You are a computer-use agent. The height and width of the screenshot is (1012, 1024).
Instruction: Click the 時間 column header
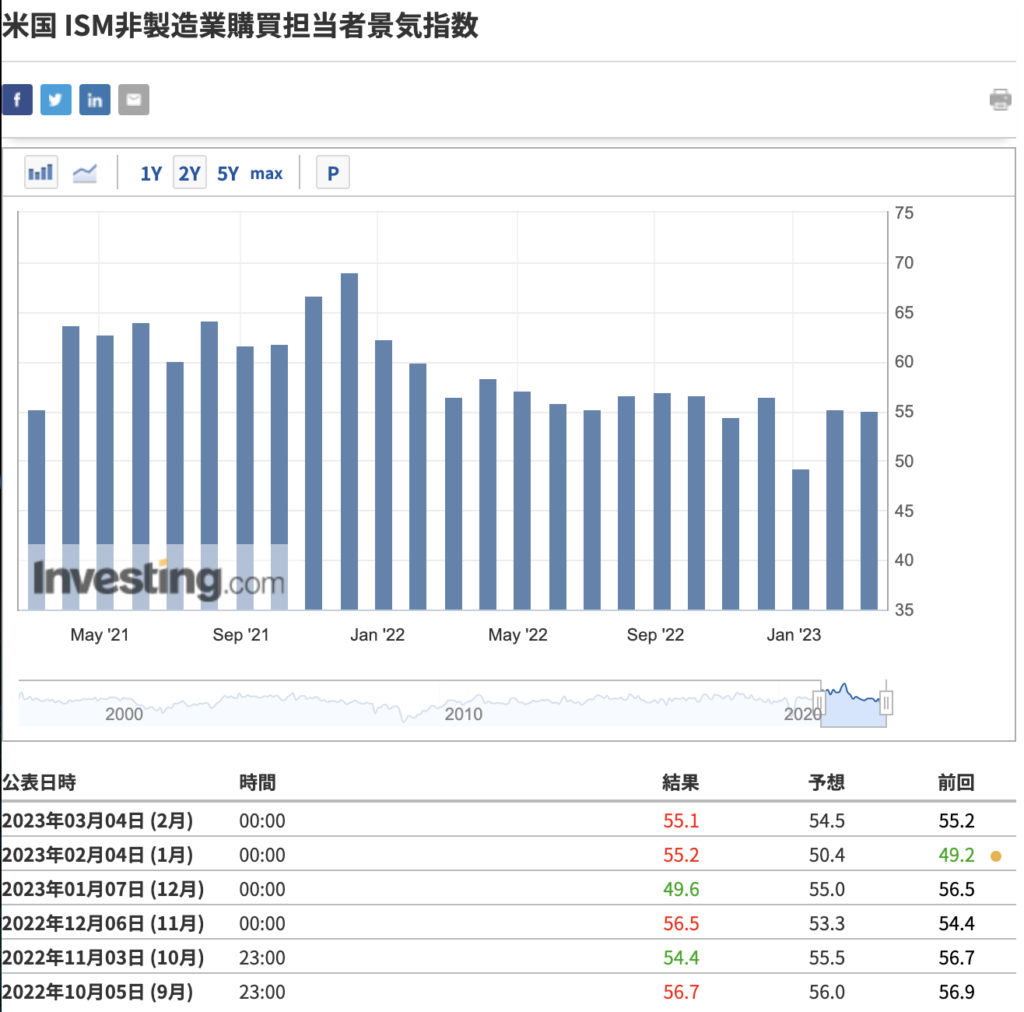pos(257,782)
